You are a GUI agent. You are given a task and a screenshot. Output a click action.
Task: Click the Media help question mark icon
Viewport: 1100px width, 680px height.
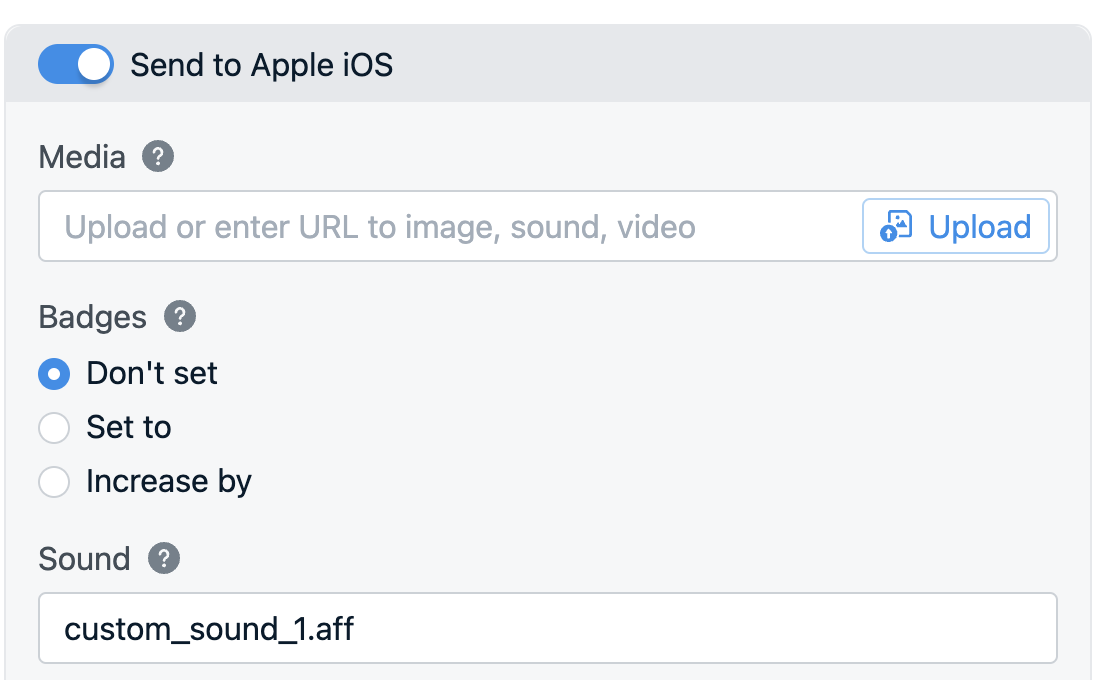(158, 157)
